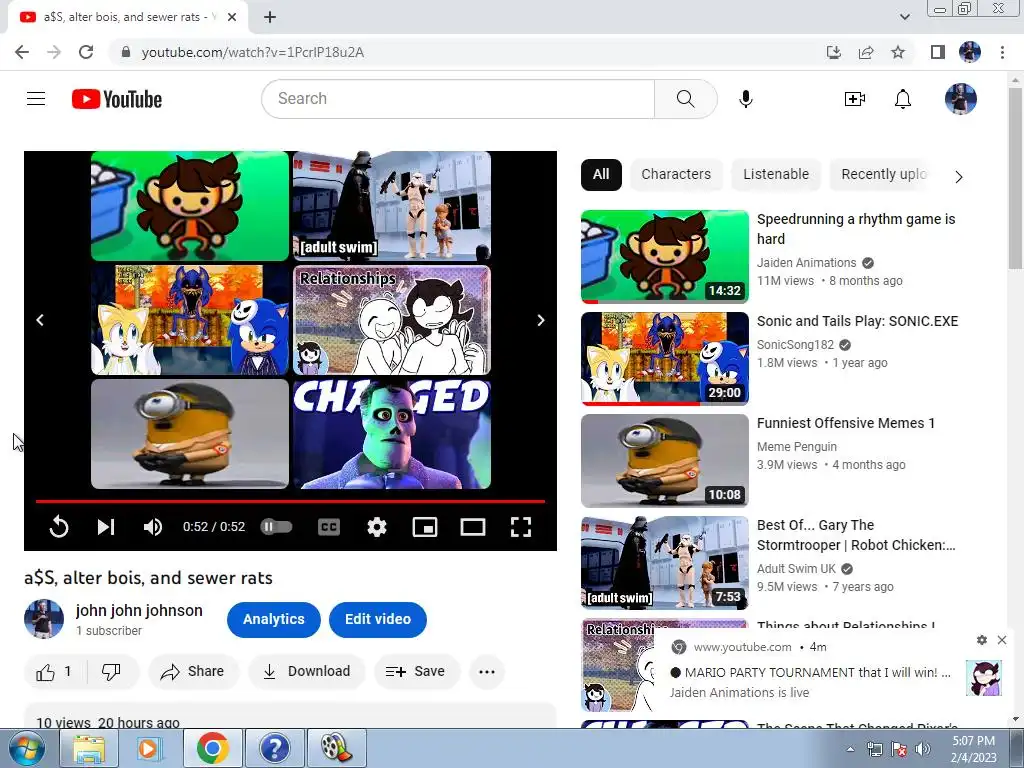The width and height of the screenshot is (1024, 768).
Task: Open video Analytics
Action: 274,619
